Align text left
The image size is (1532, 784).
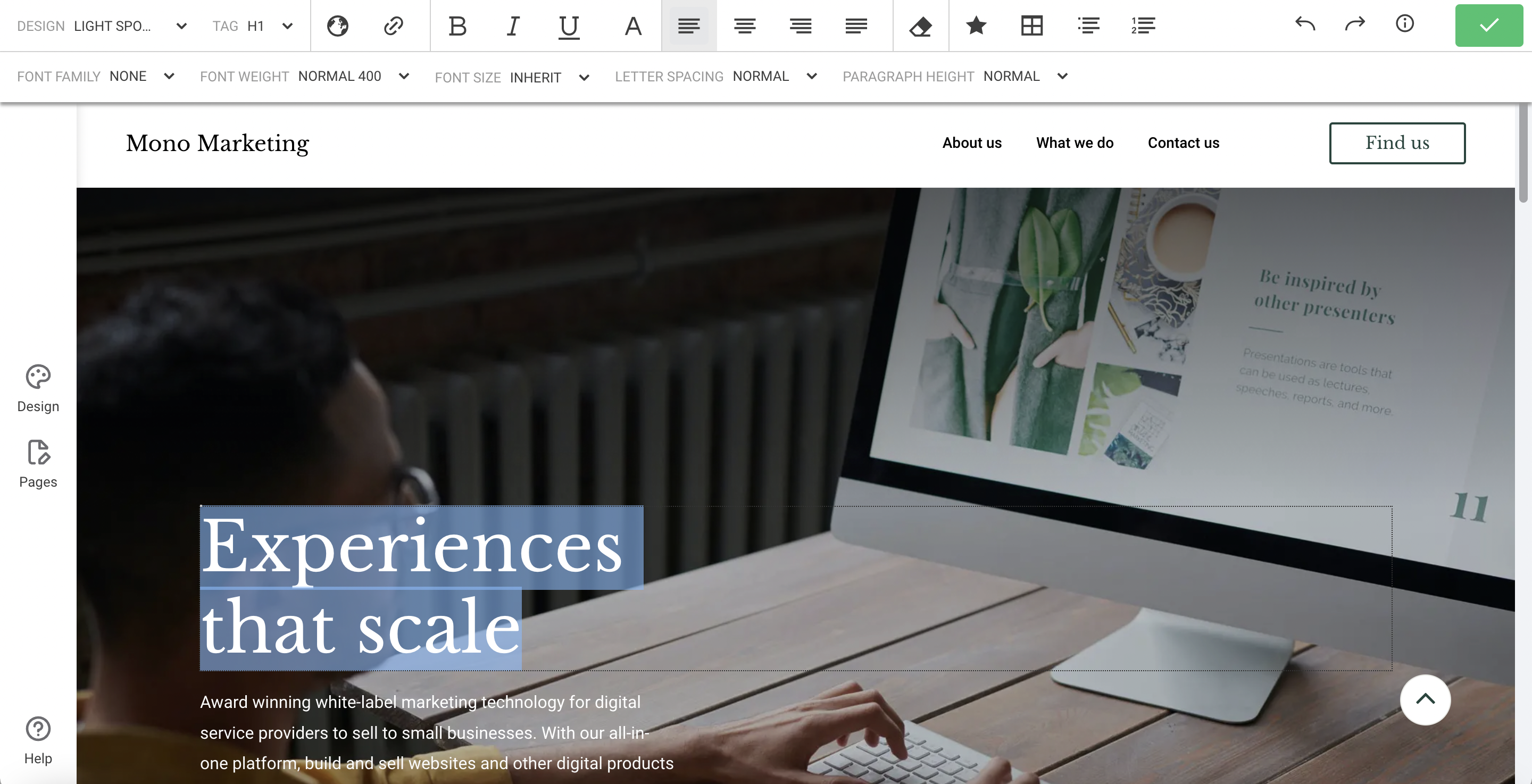pos(689,26)
